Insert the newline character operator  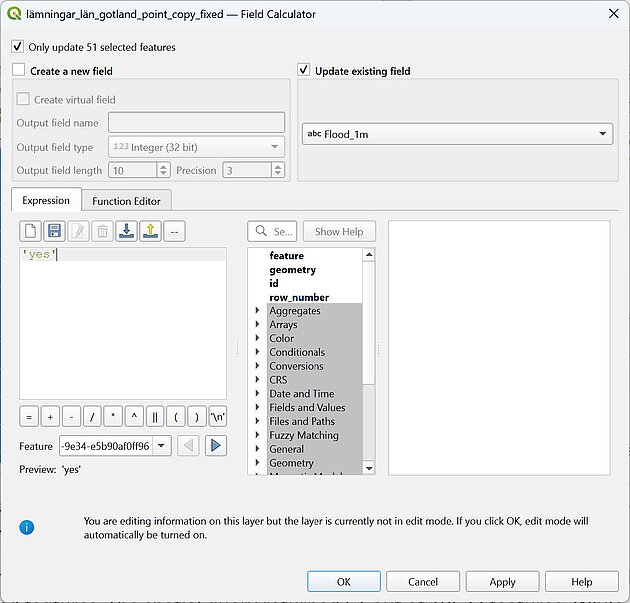point(218,417)
